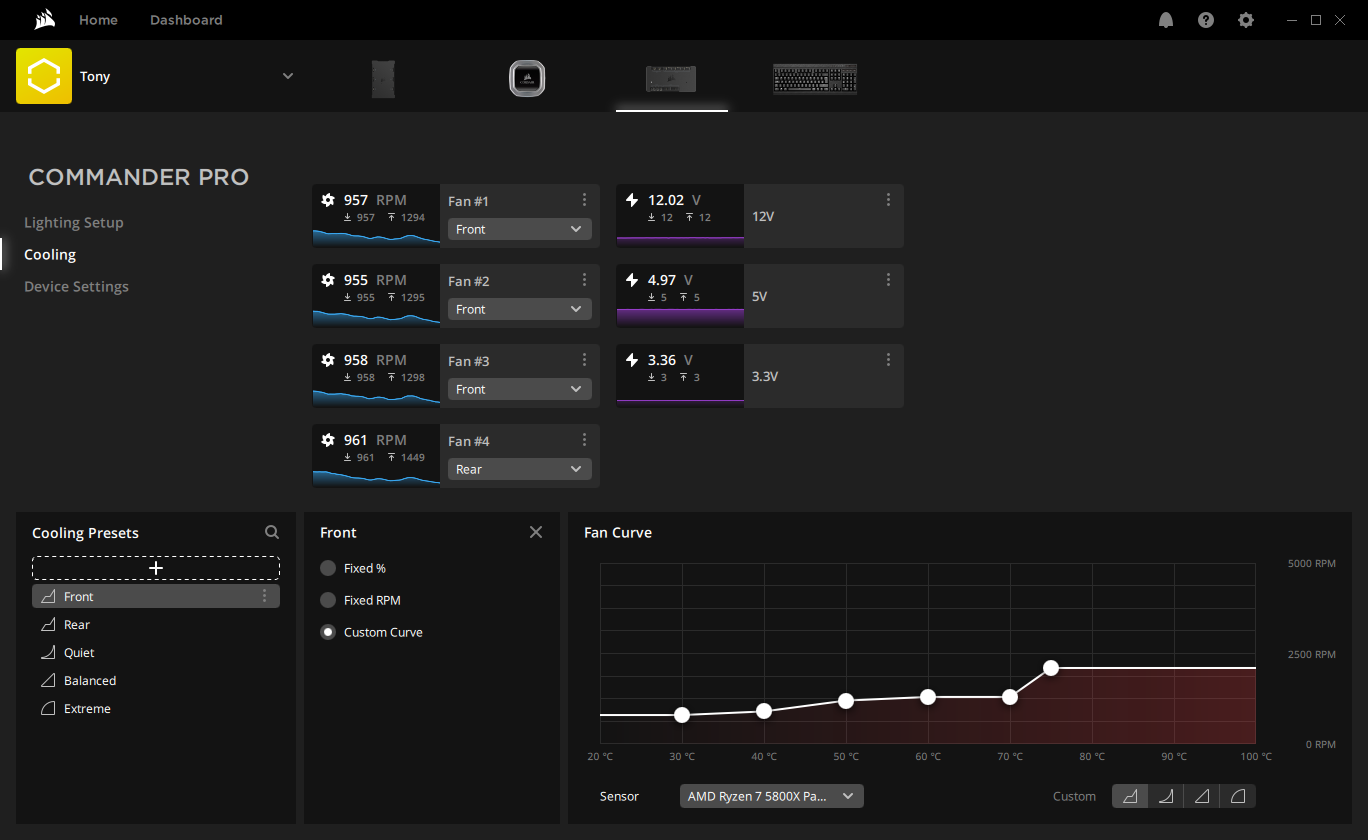Open Fan #4 three-dot options menu
This screenshot has width=1368, height=840.
(585, 440)
